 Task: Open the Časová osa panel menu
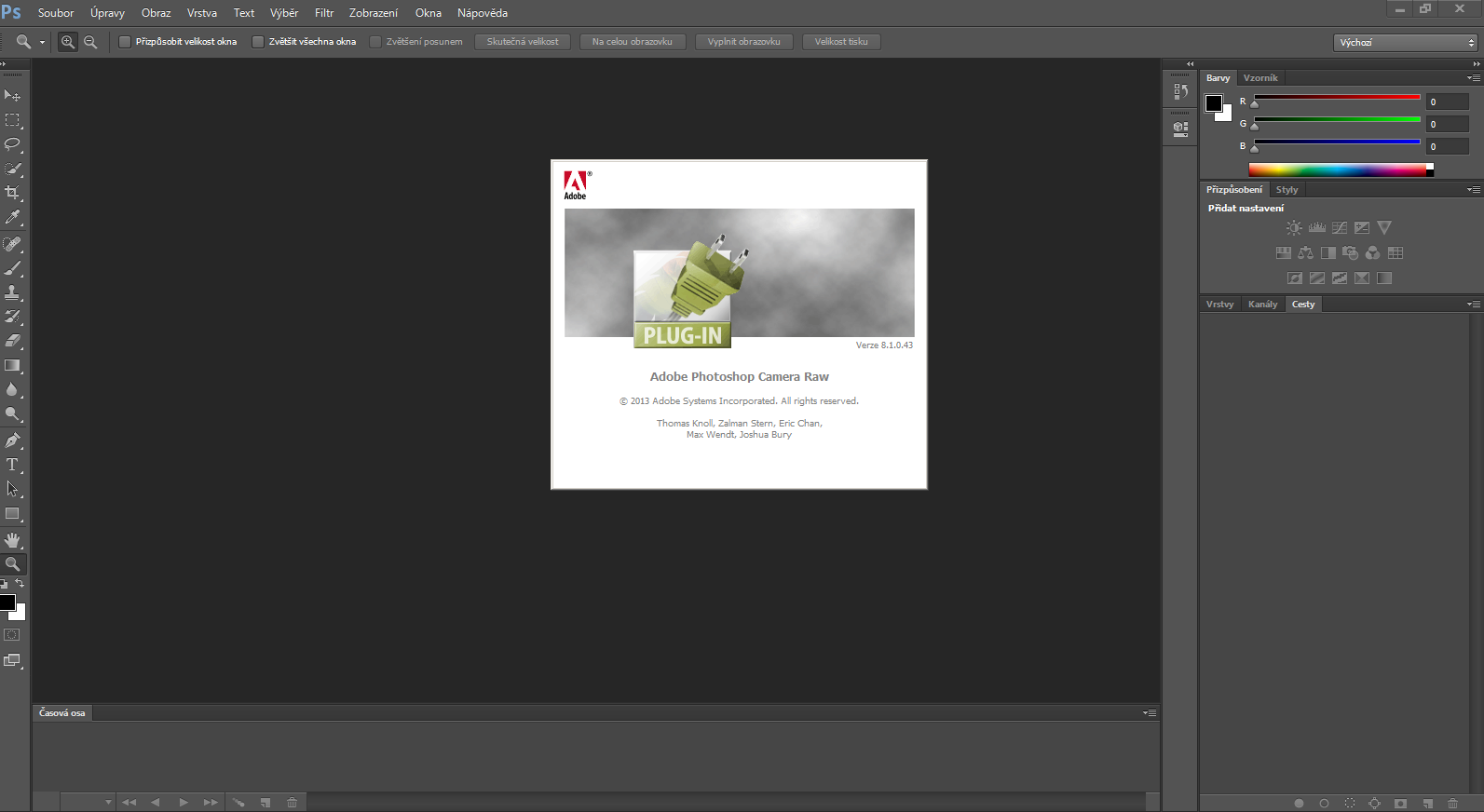coord(1150,713)
